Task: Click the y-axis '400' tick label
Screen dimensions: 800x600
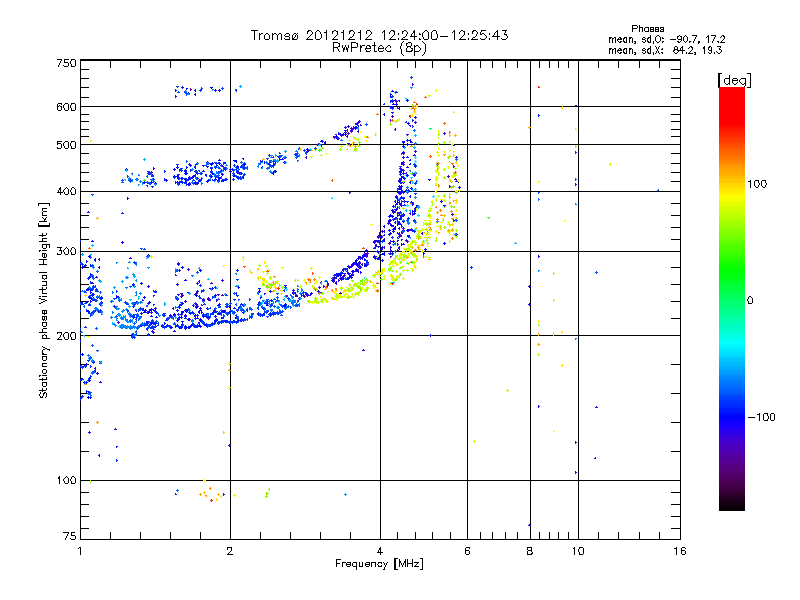Action: 66,191
